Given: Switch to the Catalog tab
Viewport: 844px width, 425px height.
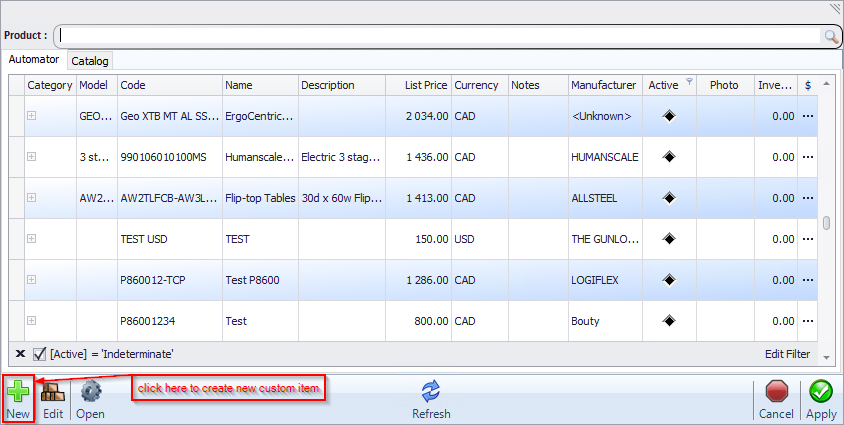Looking at the screenshot, I should (90, 61).
